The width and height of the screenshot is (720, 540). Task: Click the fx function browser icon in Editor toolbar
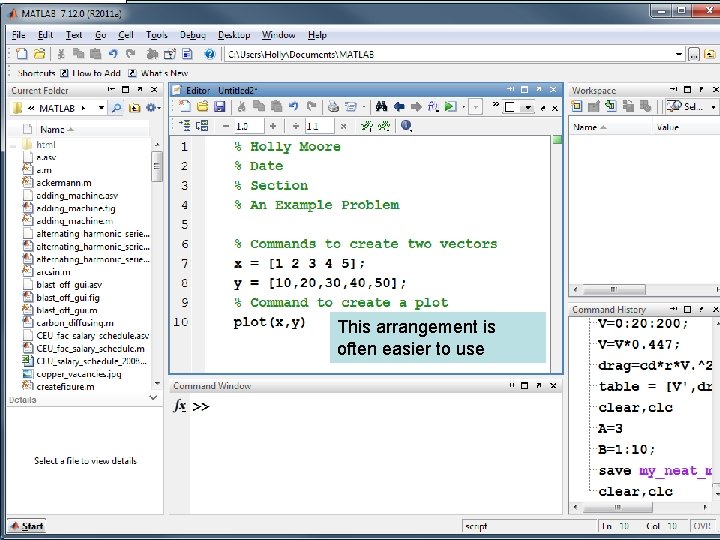tap(433, 107)
